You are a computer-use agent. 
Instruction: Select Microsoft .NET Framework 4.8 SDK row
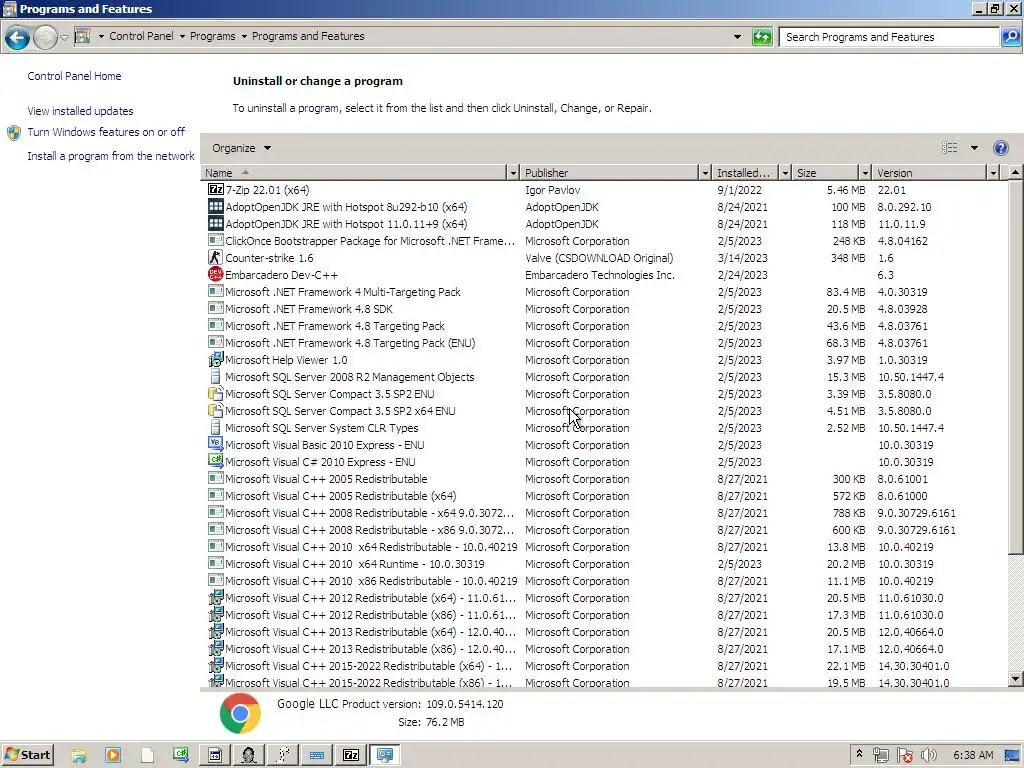click(x=603, y=308)
